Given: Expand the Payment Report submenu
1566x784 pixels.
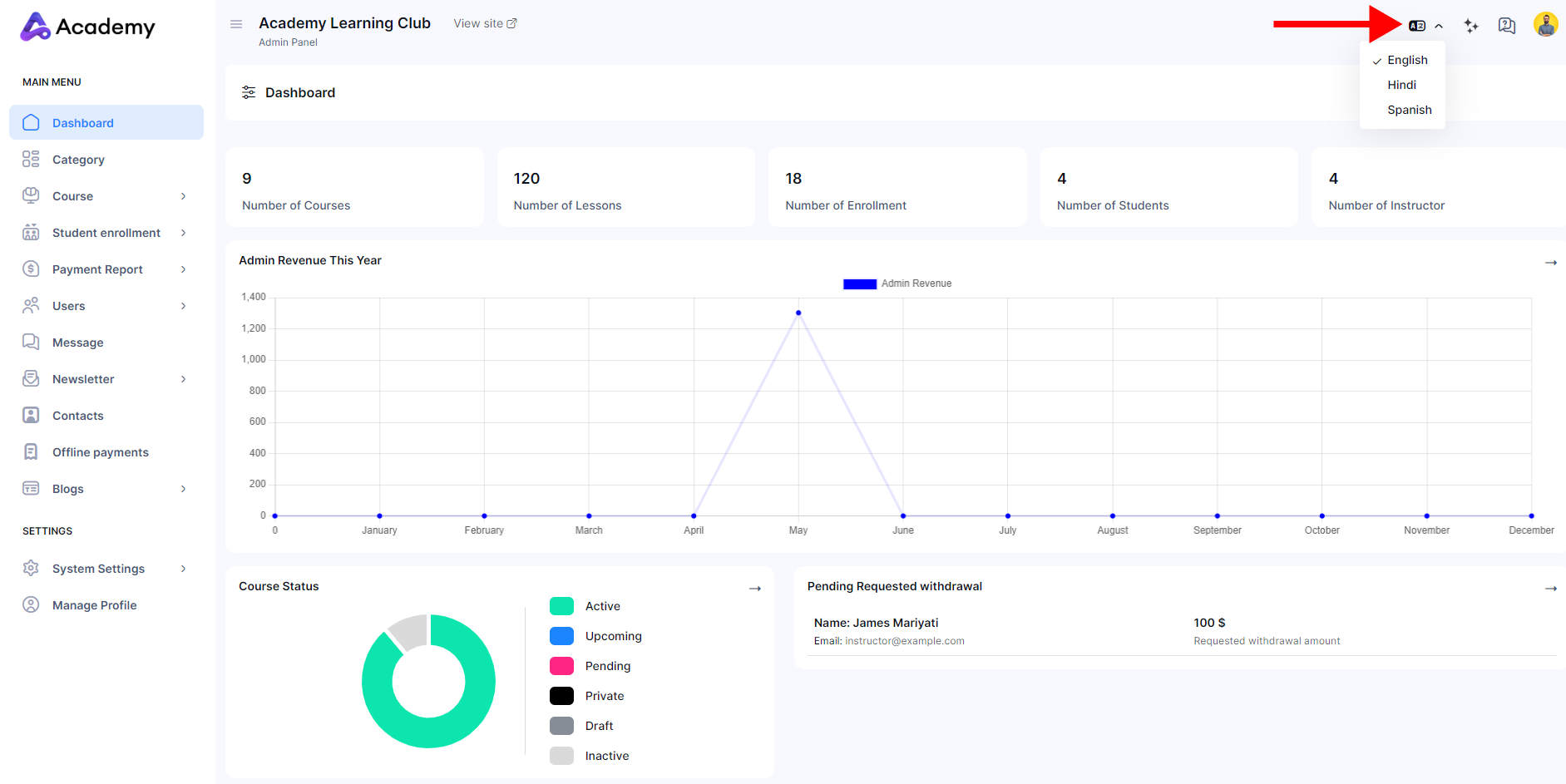Looking at the screenshot, I should 106,269.
